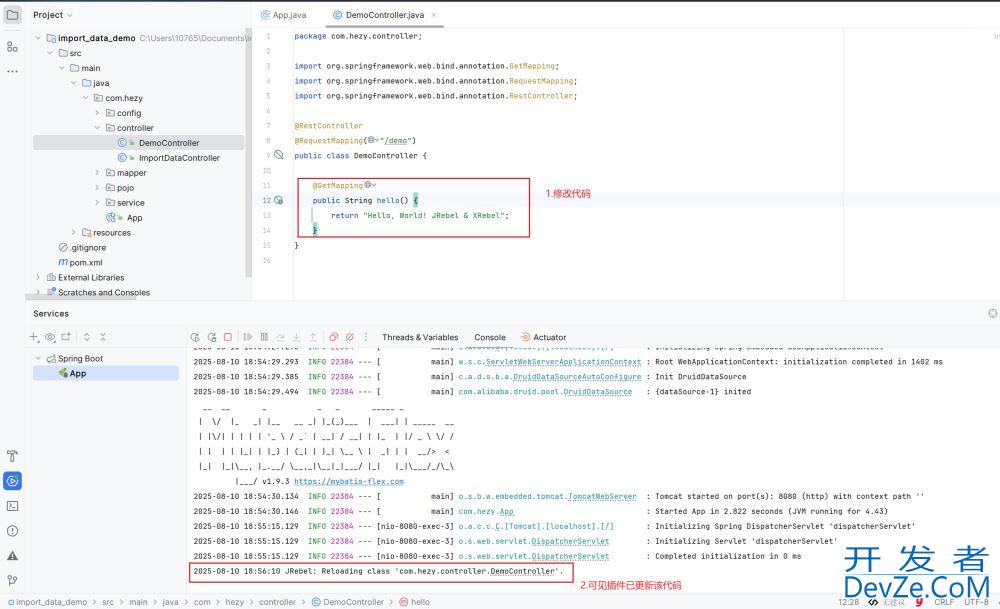1000x609 pixels.
Task: Open service in new tab icon
Action: pyautogui.click(x=66, y=337)
